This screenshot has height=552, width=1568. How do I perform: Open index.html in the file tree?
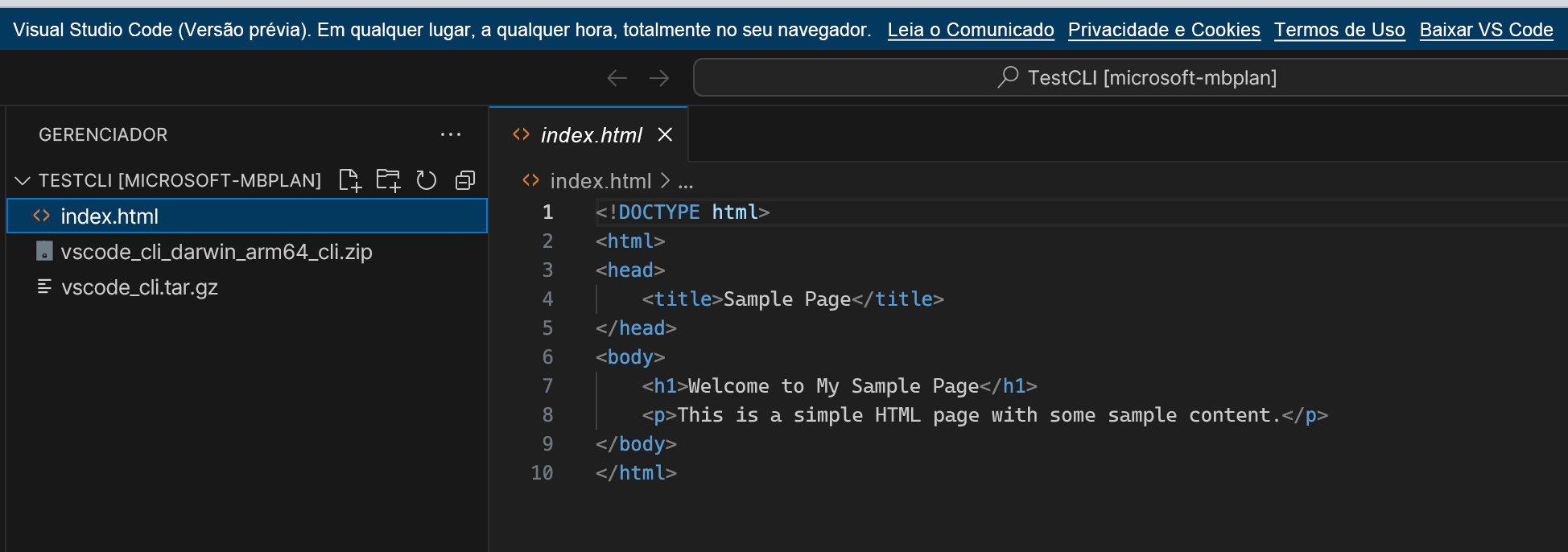[109, 216]
